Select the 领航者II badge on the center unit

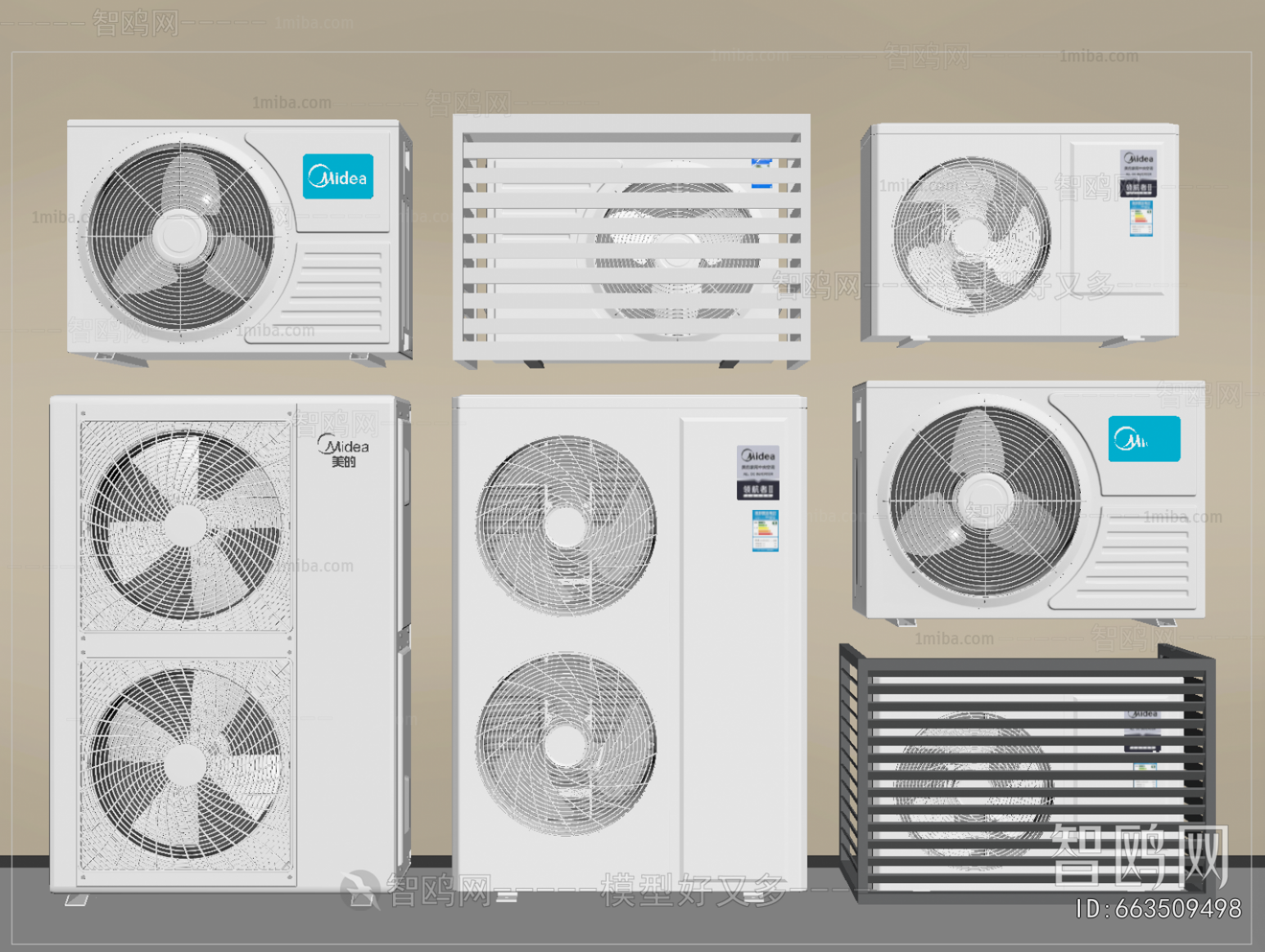[757, 489]
